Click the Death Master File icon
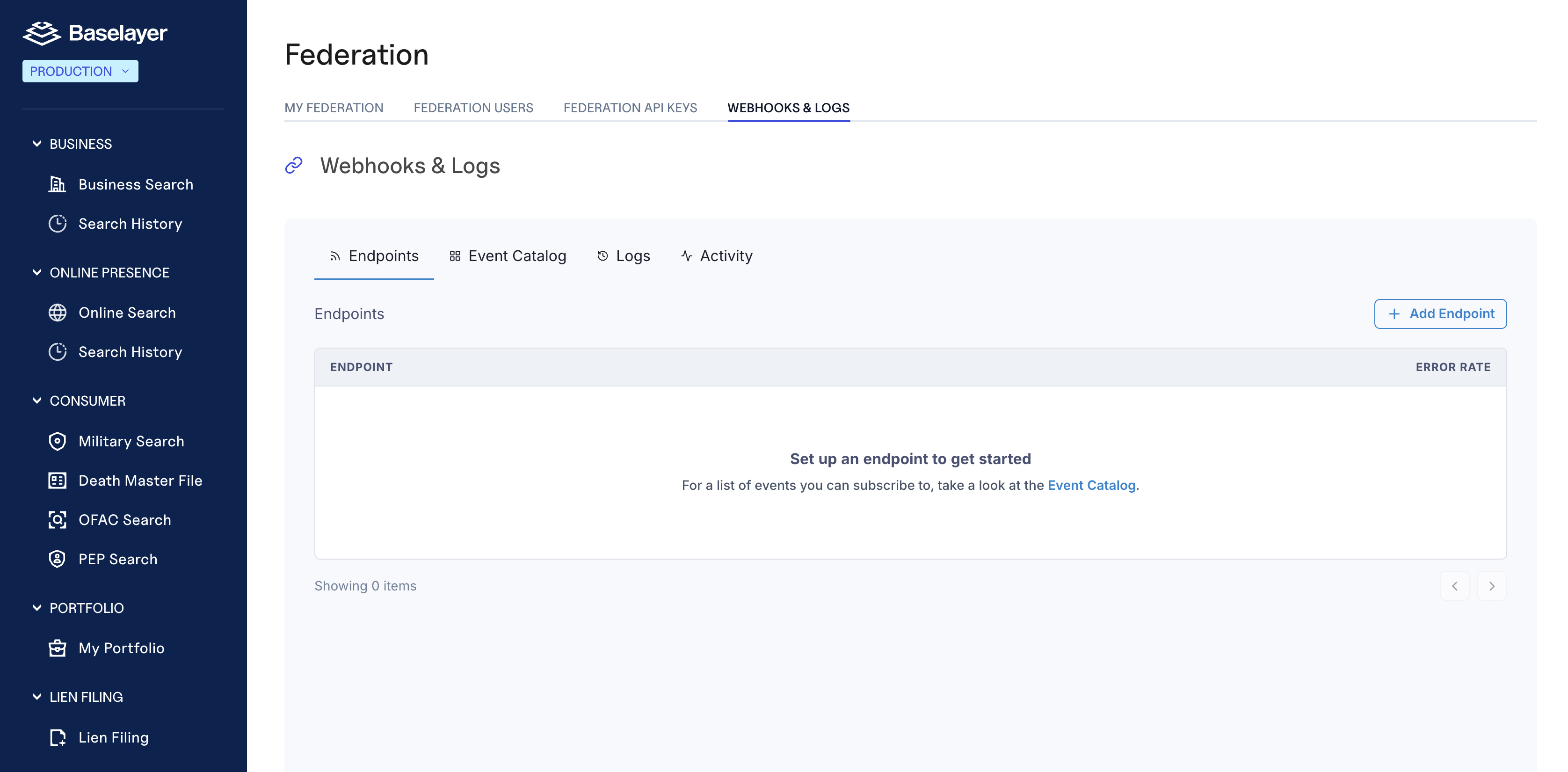 pos(57,481)
